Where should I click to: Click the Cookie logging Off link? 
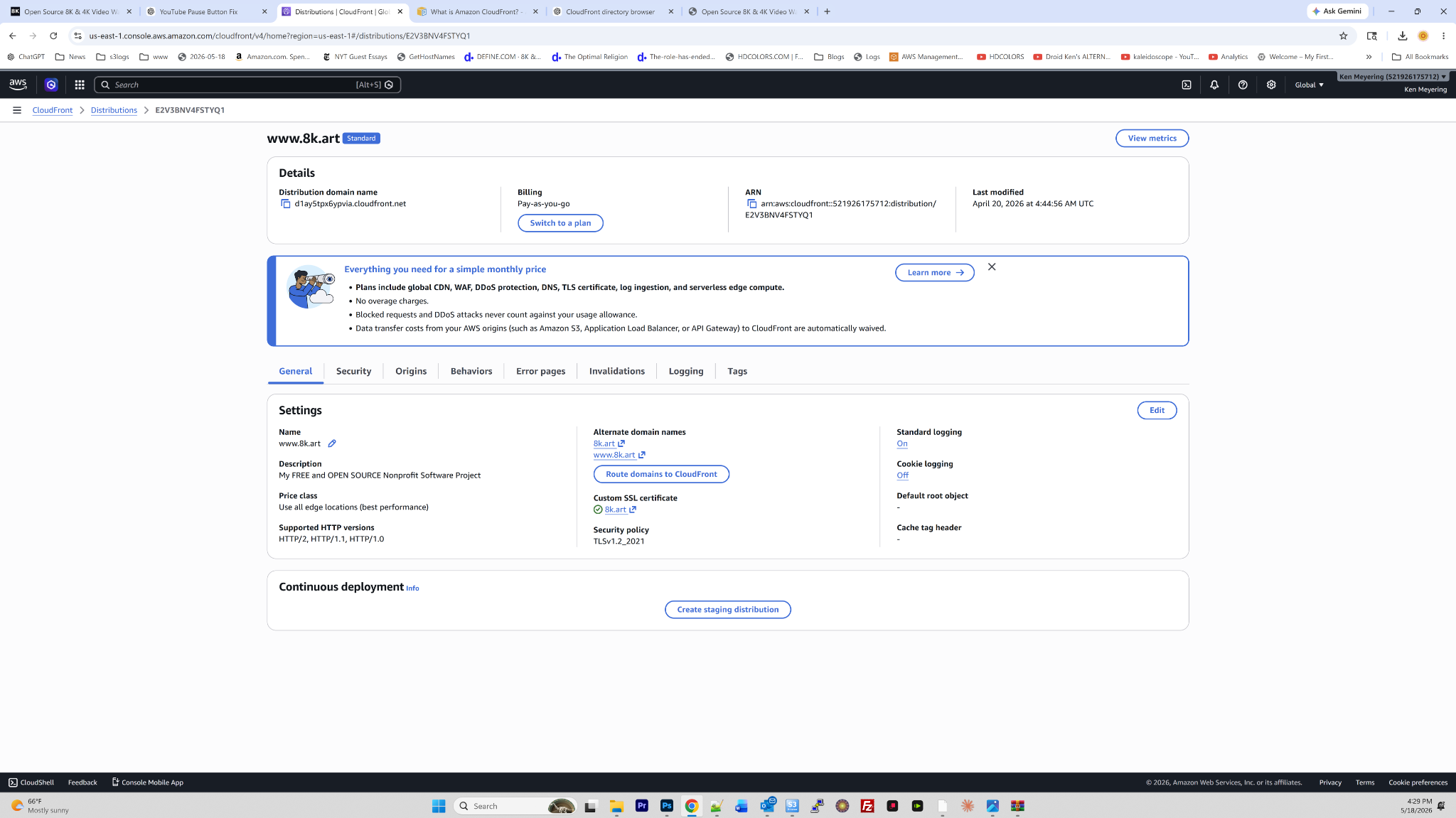click(x=903, y=475)
